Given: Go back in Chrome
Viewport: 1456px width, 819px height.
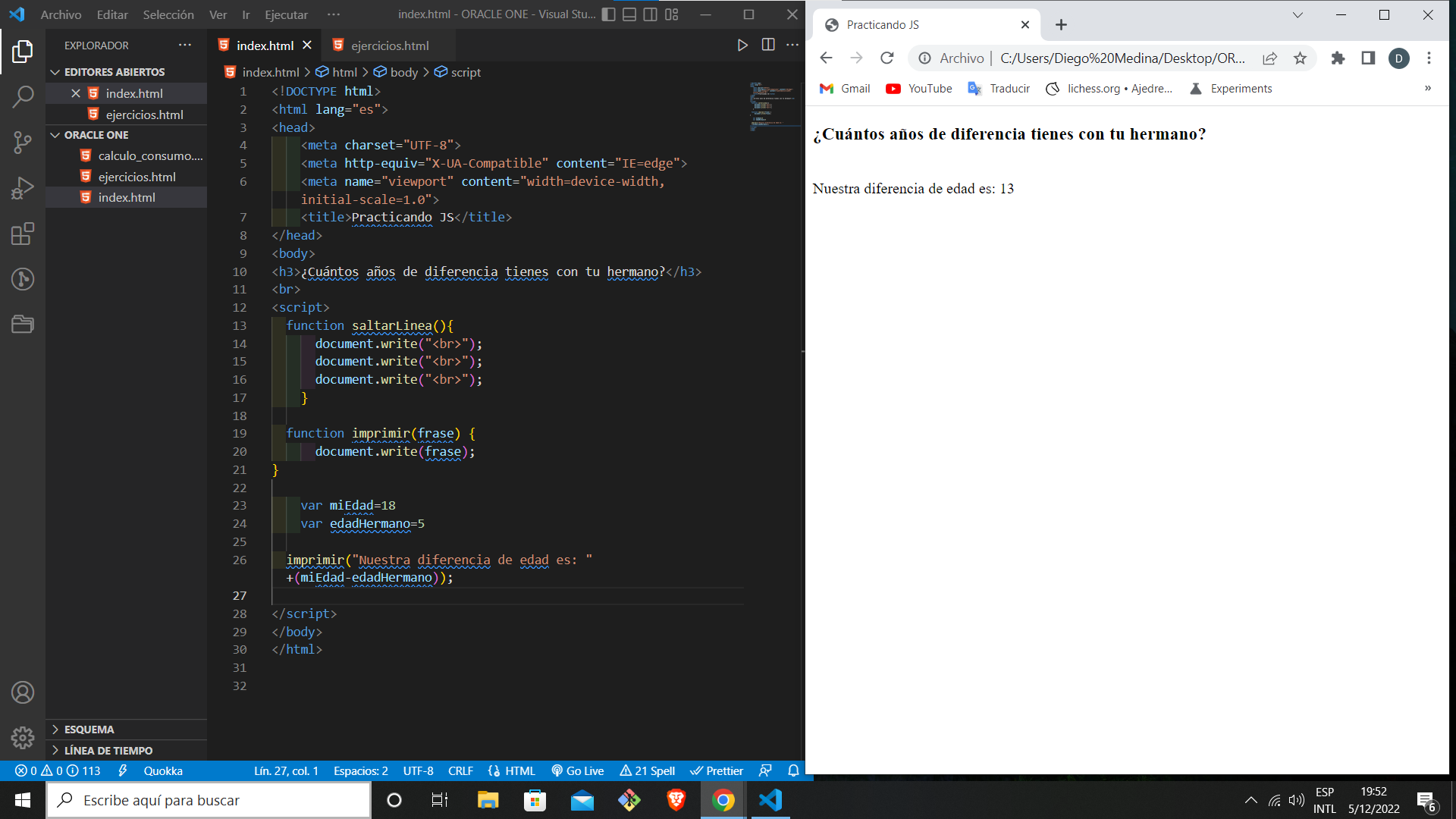Looking at the screenshot, I should tap(827, 58).
